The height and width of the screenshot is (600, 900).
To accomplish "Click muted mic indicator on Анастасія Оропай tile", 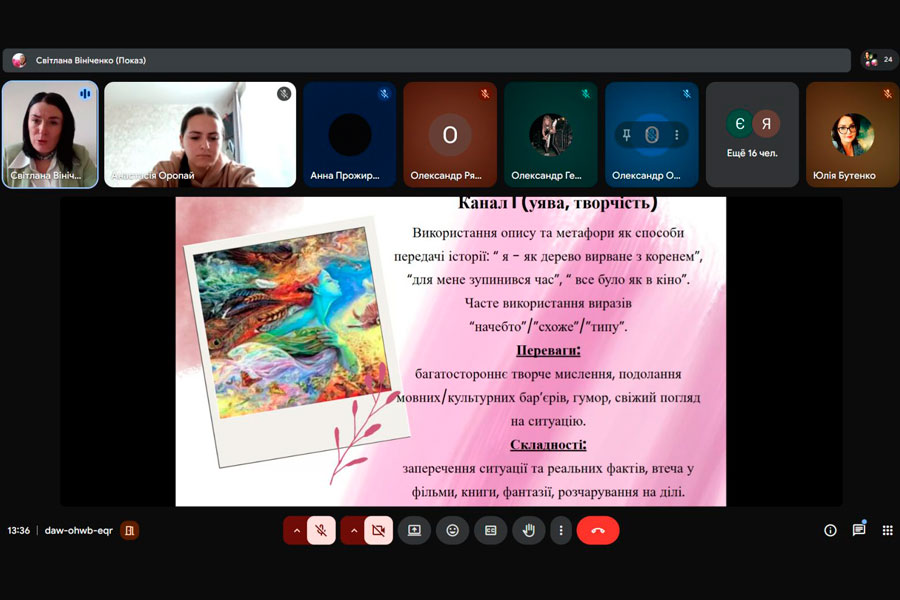I will [284, 94].
